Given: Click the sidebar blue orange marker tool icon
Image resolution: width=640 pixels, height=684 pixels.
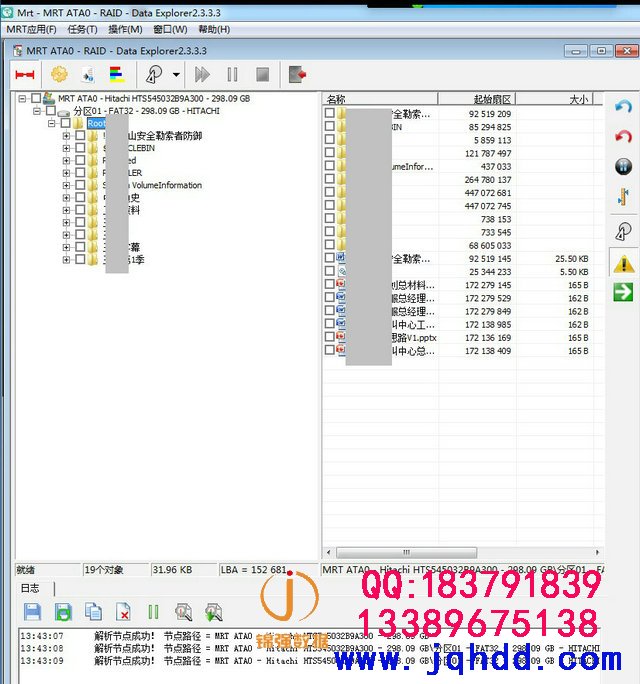Looking at the screenshot, I should 623,197.
